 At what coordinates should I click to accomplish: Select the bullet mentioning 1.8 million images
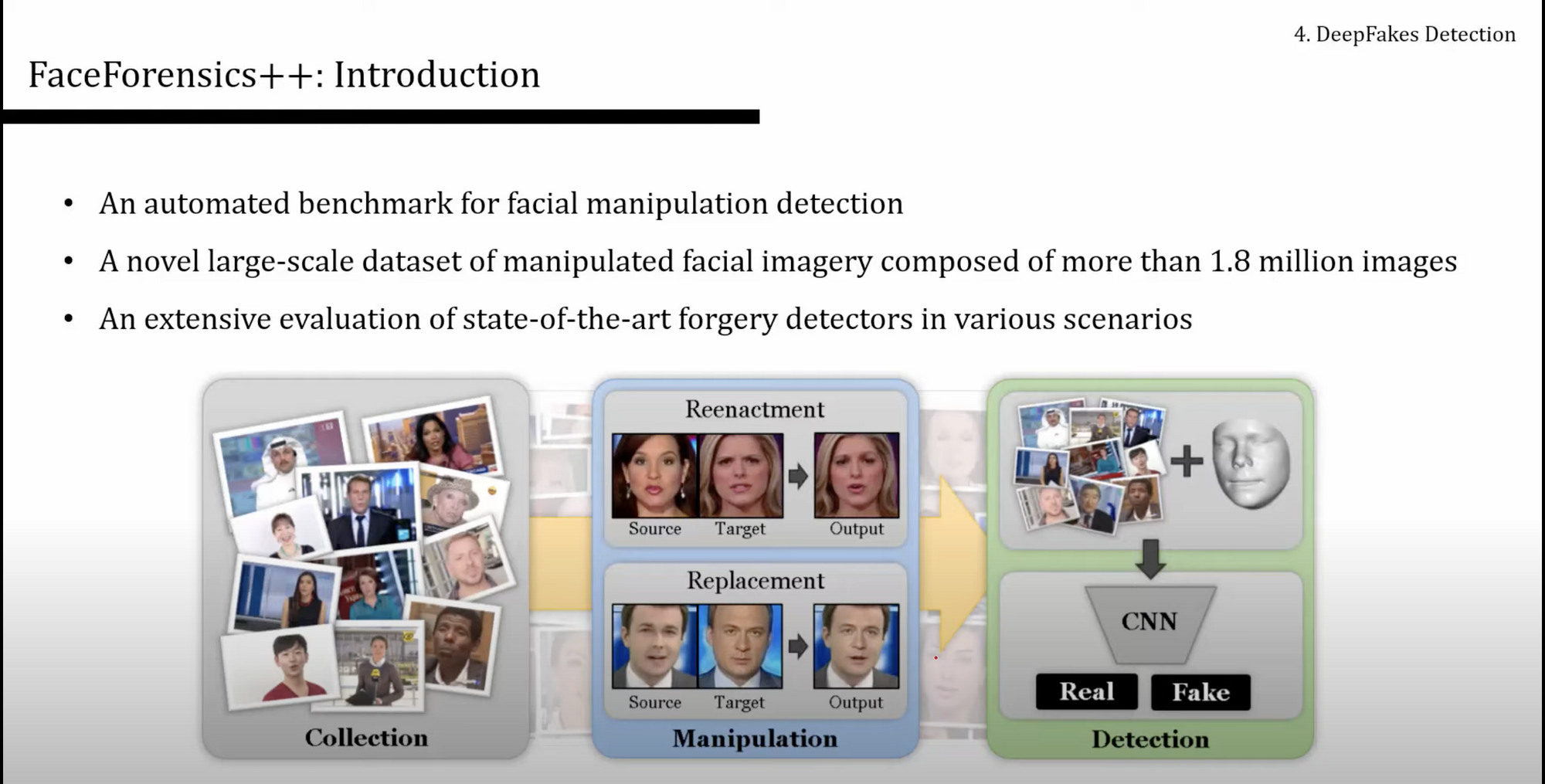(x=778, y=262)
